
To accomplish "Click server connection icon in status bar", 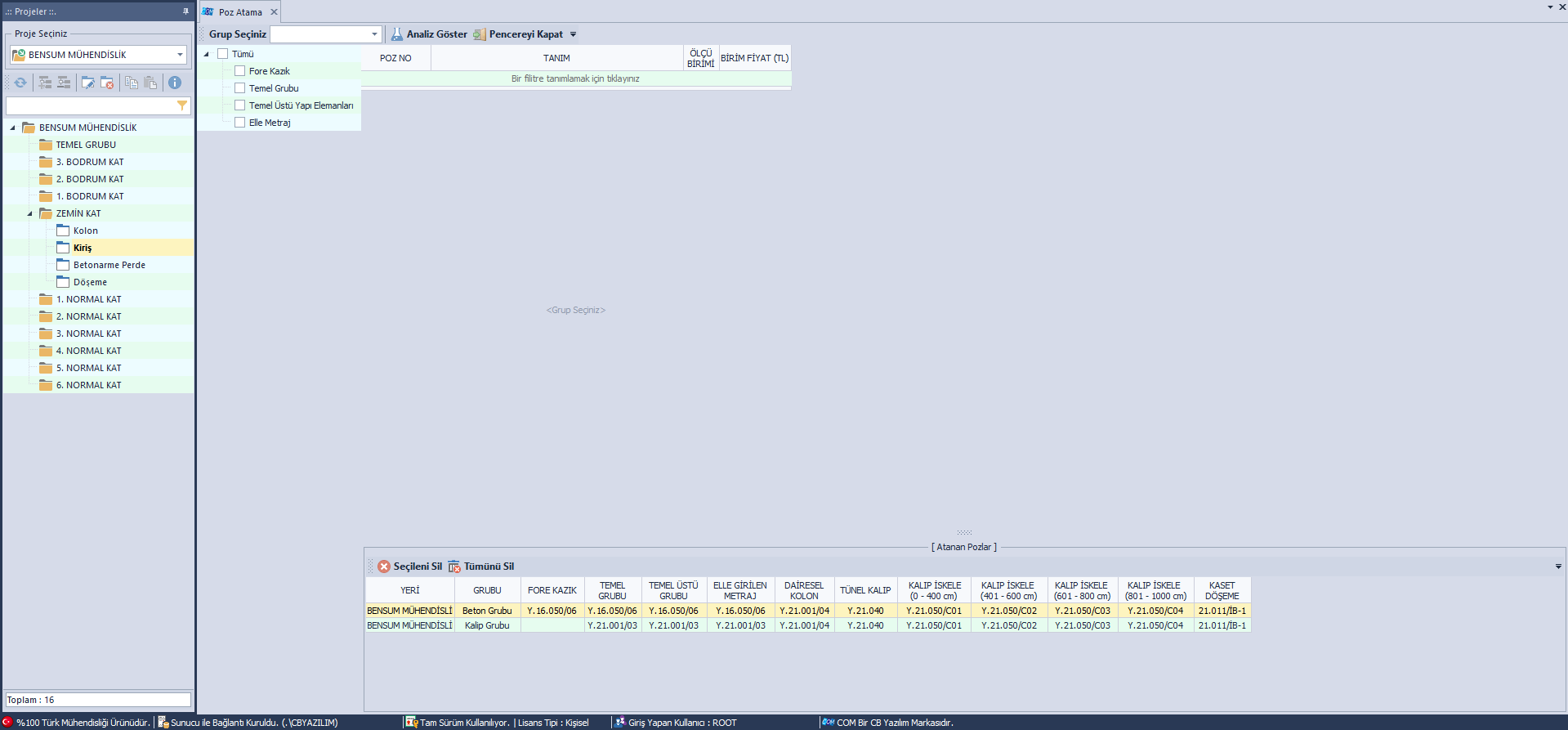I will pos(163,722).
